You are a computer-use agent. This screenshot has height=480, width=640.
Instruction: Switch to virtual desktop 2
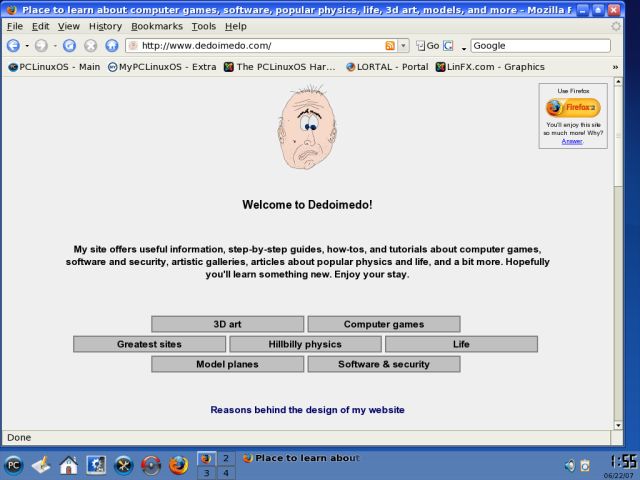tap(226, 458)
